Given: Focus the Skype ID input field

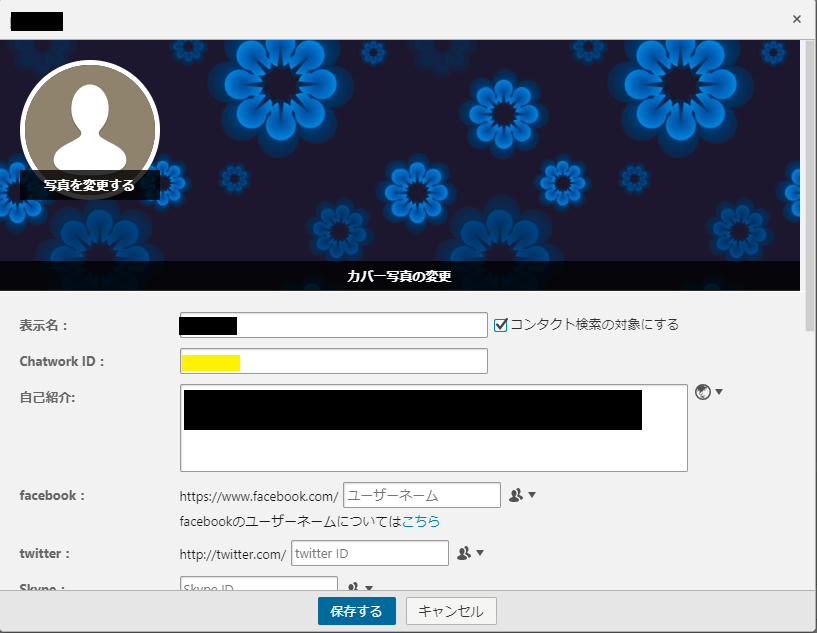Looking at the screenshot, I should coord(258,584).
